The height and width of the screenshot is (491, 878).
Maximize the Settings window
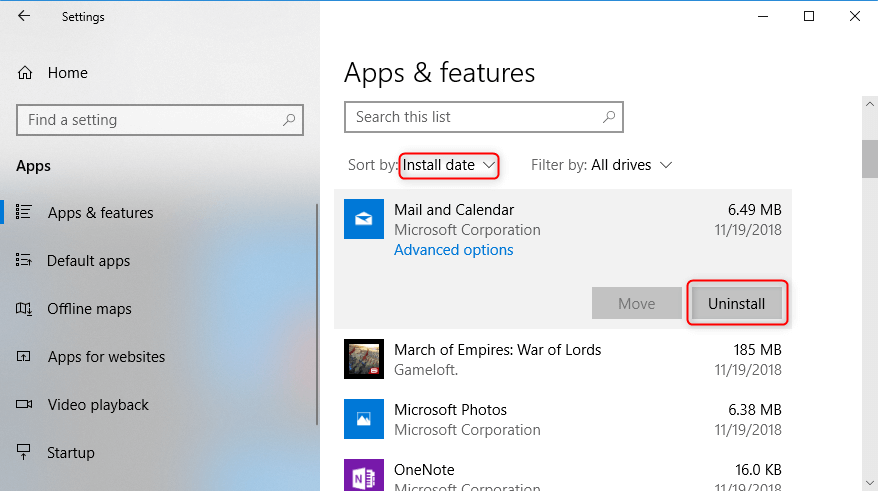point(809,16)
